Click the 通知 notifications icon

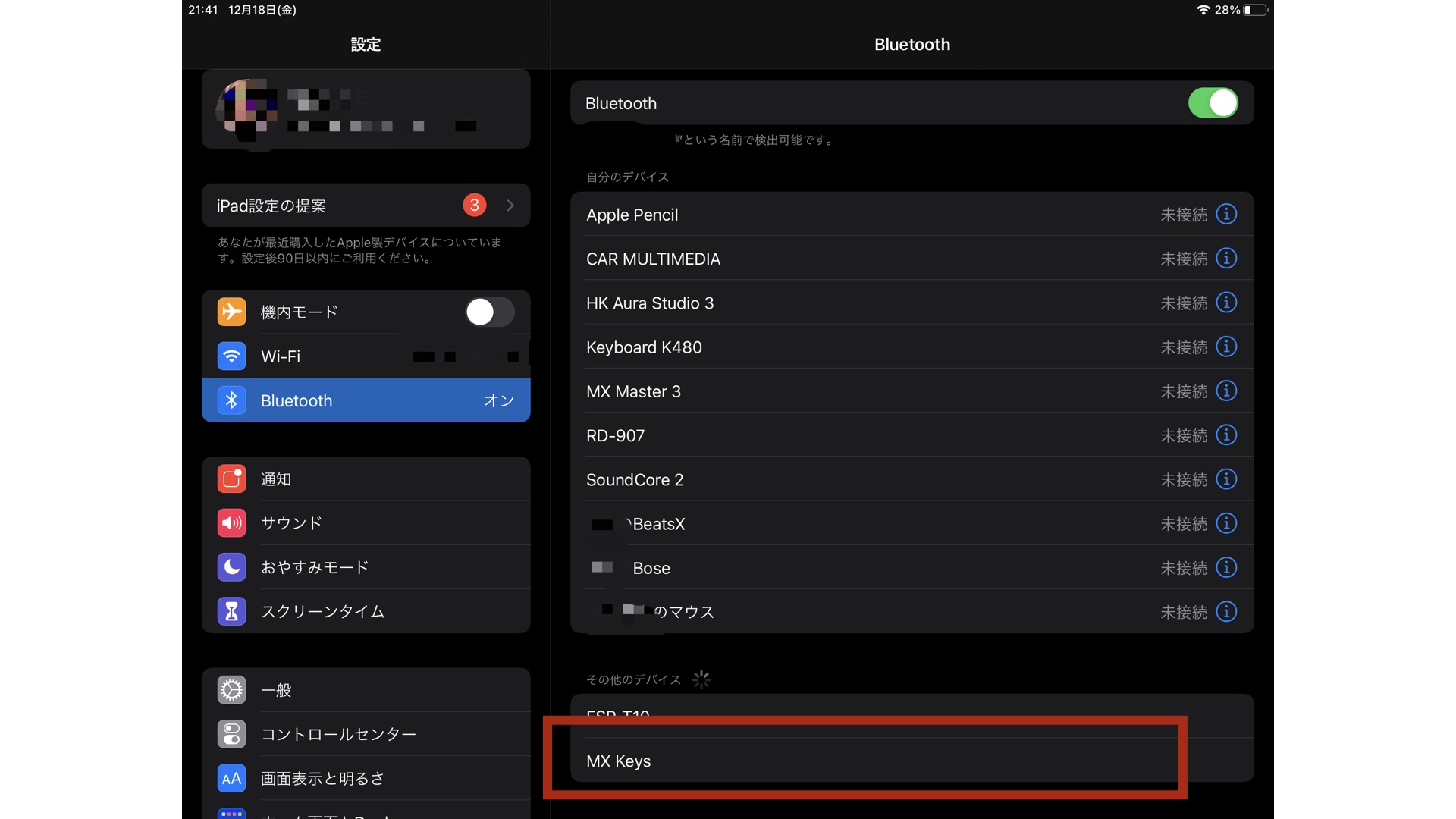coord(231,479)
